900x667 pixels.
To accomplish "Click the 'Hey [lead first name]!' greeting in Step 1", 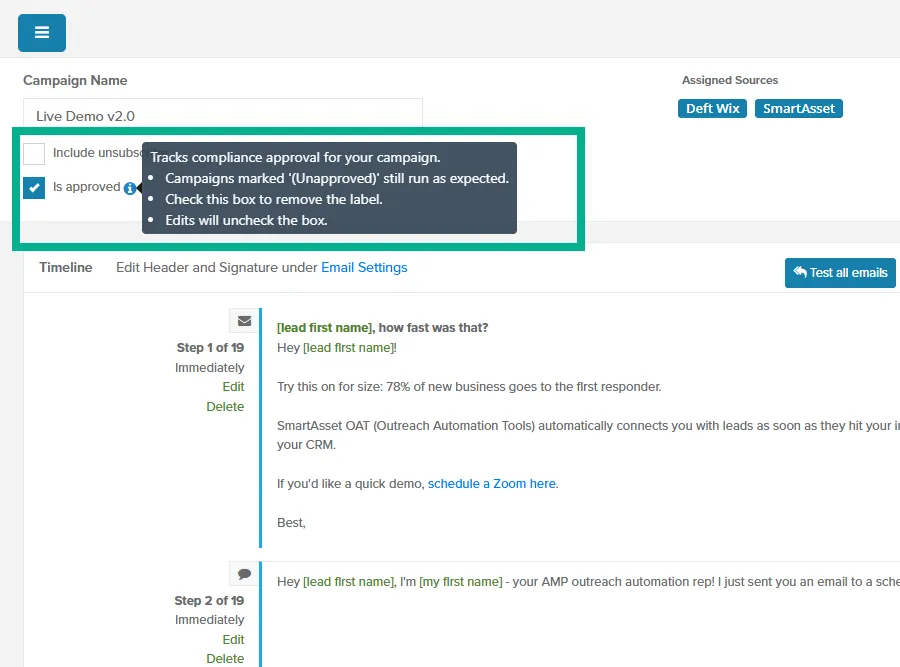I will 337,348.
